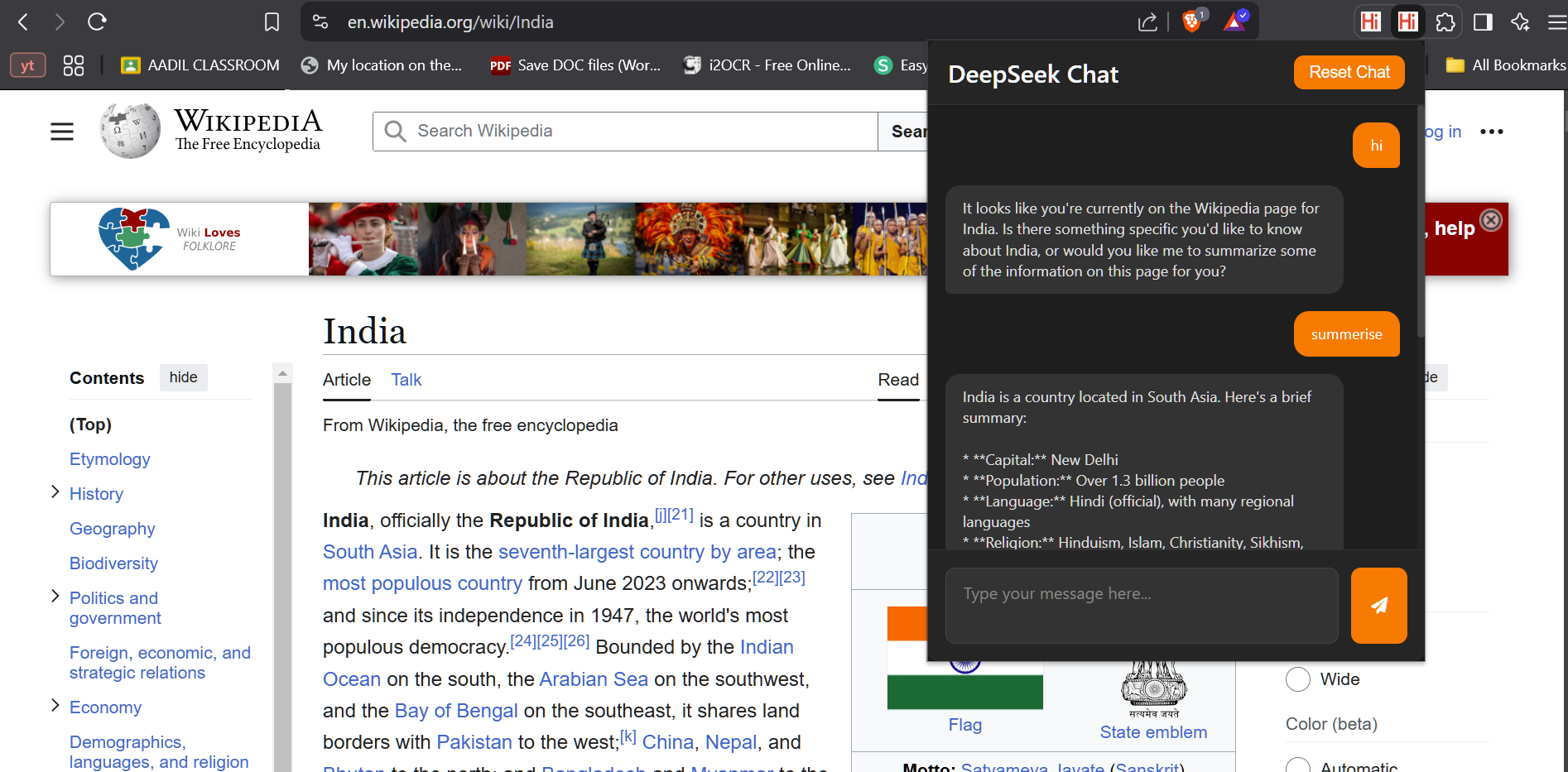1568x772 pixels.
Task: Switch to the Article tab
Action: tap(347, 380)
